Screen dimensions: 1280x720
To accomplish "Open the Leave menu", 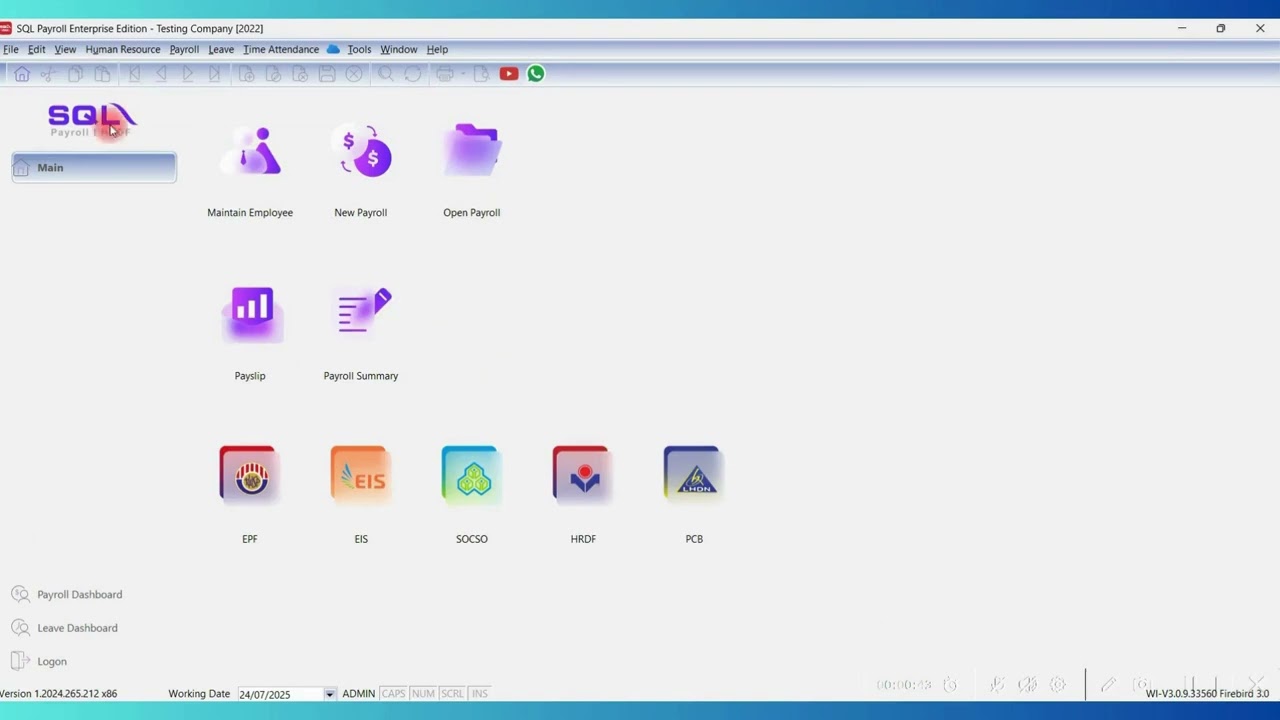I will click(221, 49).
